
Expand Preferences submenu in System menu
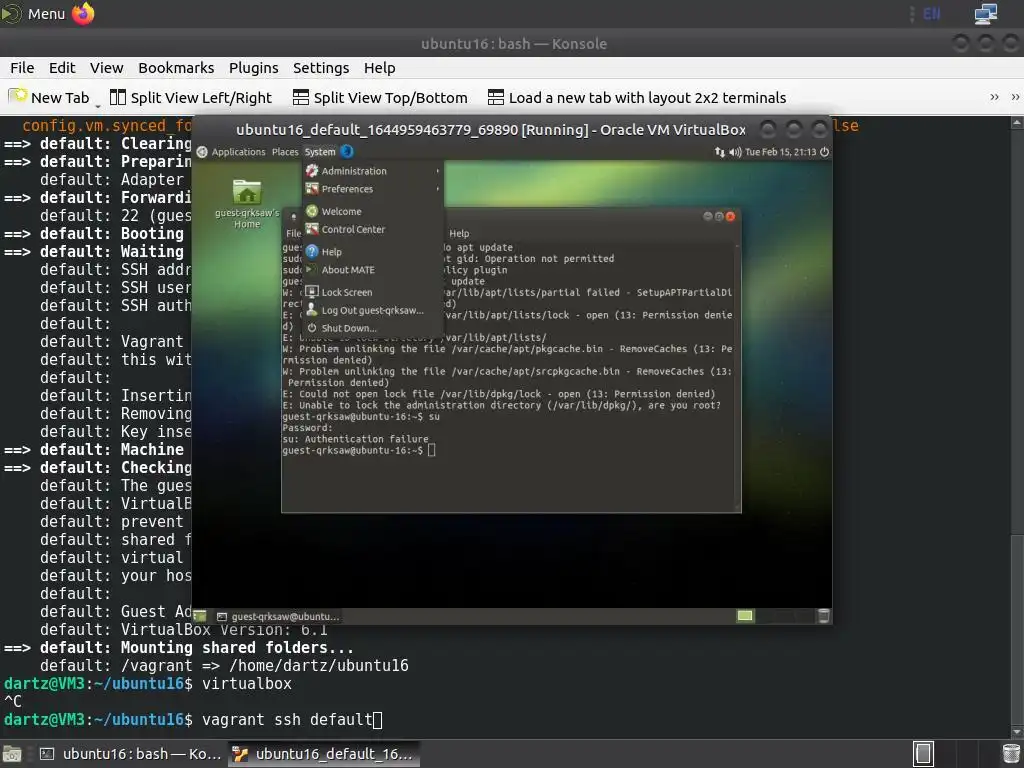pos(374,189)
